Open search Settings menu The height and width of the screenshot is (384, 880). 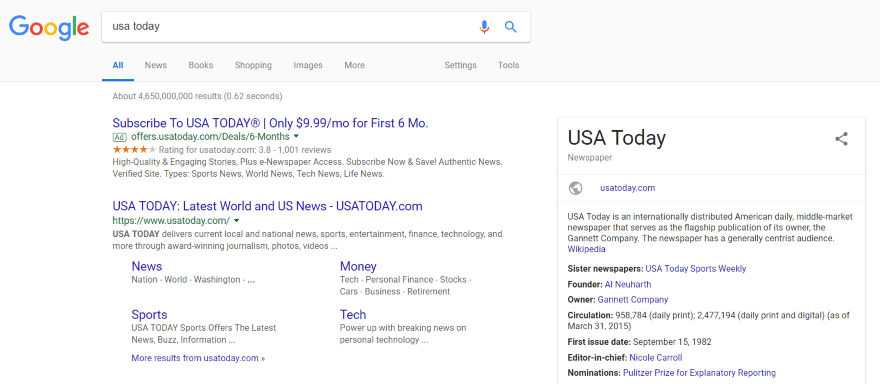tap(460, 65)
